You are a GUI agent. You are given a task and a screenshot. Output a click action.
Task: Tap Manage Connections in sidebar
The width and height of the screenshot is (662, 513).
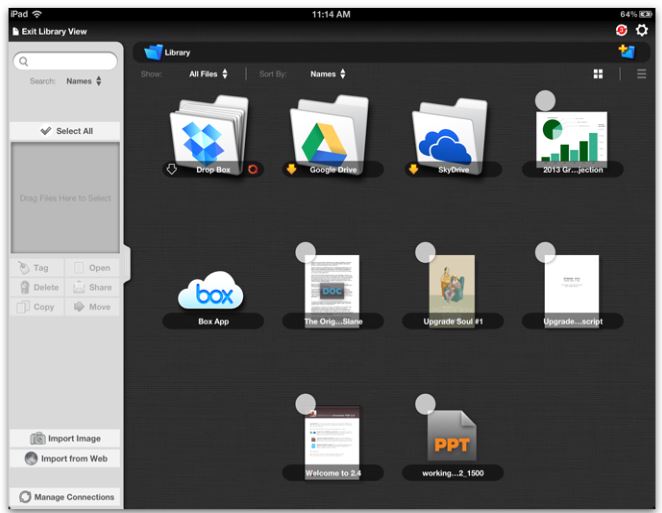67,497
